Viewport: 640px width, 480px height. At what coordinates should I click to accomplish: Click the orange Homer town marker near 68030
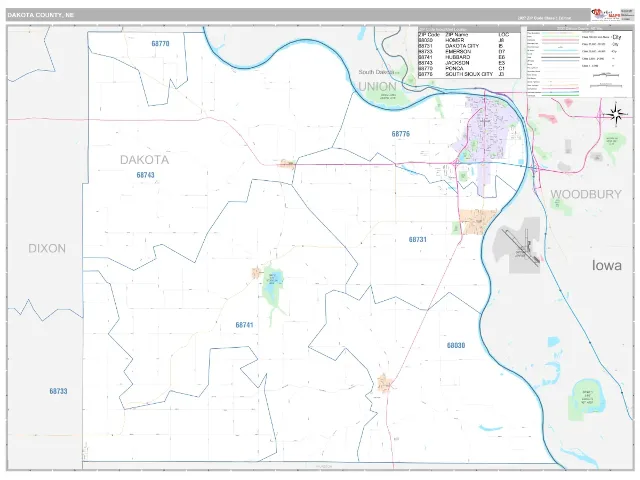pyautogui.click(x=384, y=383)
